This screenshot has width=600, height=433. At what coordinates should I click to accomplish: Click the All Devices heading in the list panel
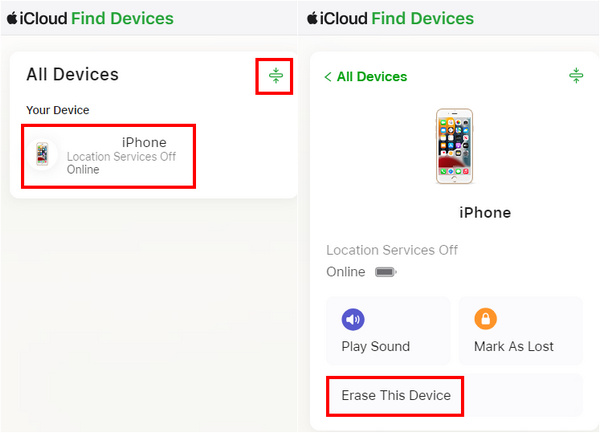pos(72,75)
